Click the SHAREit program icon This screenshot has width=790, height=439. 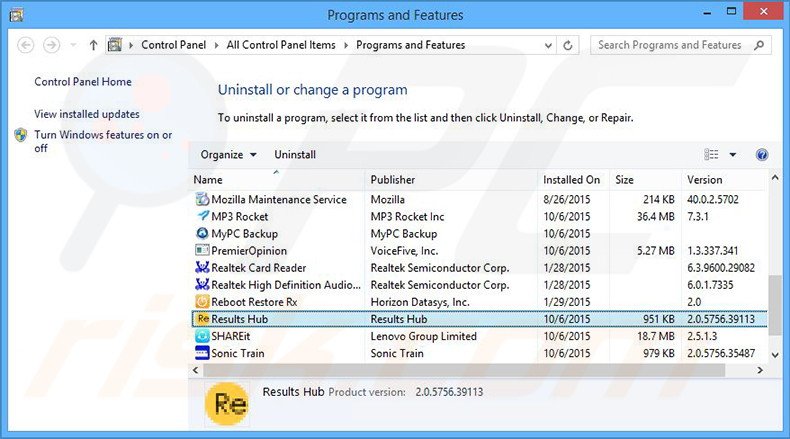(x=202, y=336)
